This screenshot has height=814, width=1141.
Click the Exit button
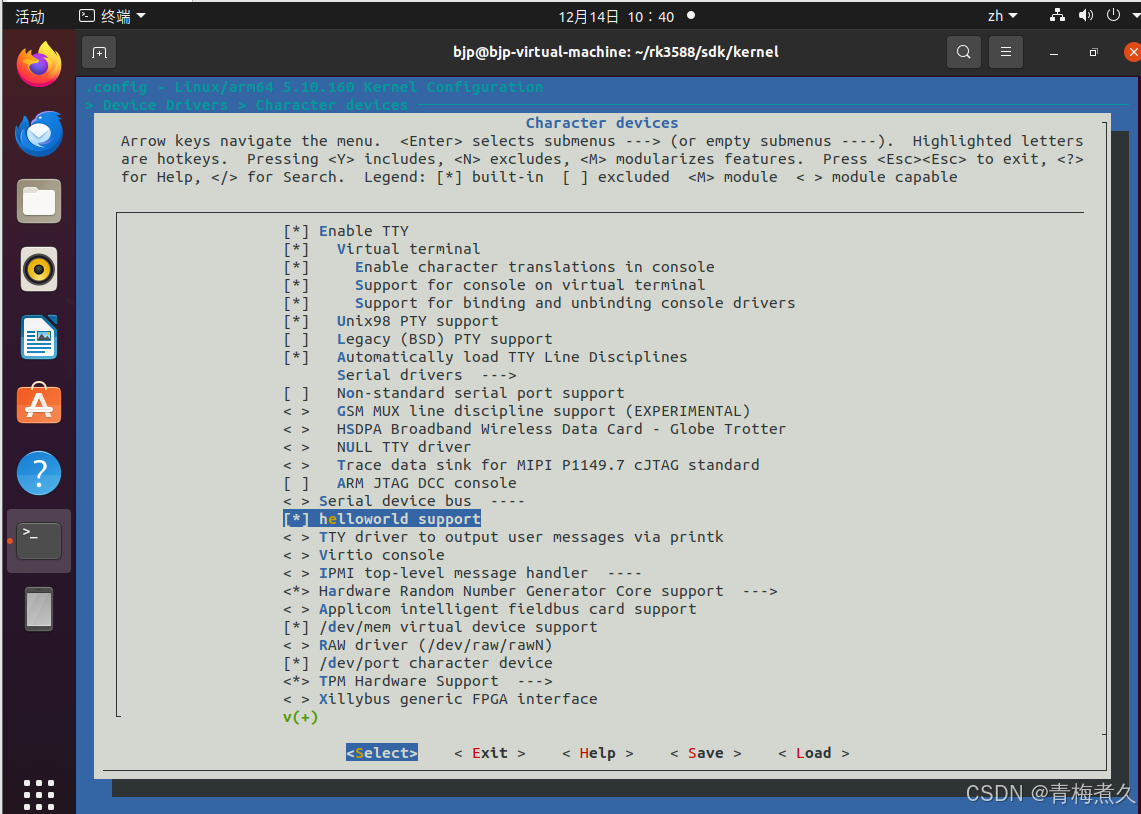click(490, 753)
